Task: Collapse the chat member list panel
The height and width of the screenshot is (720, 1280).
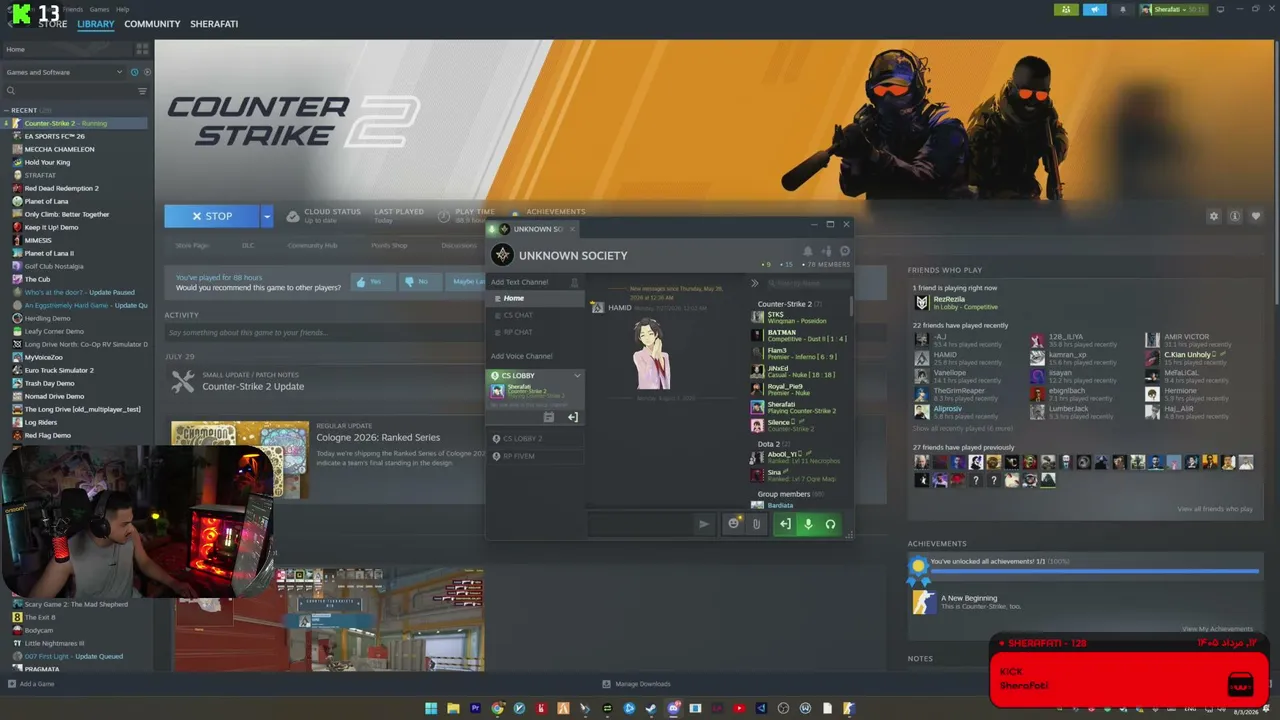Action: pyautogui.click(x=755, y=283)
